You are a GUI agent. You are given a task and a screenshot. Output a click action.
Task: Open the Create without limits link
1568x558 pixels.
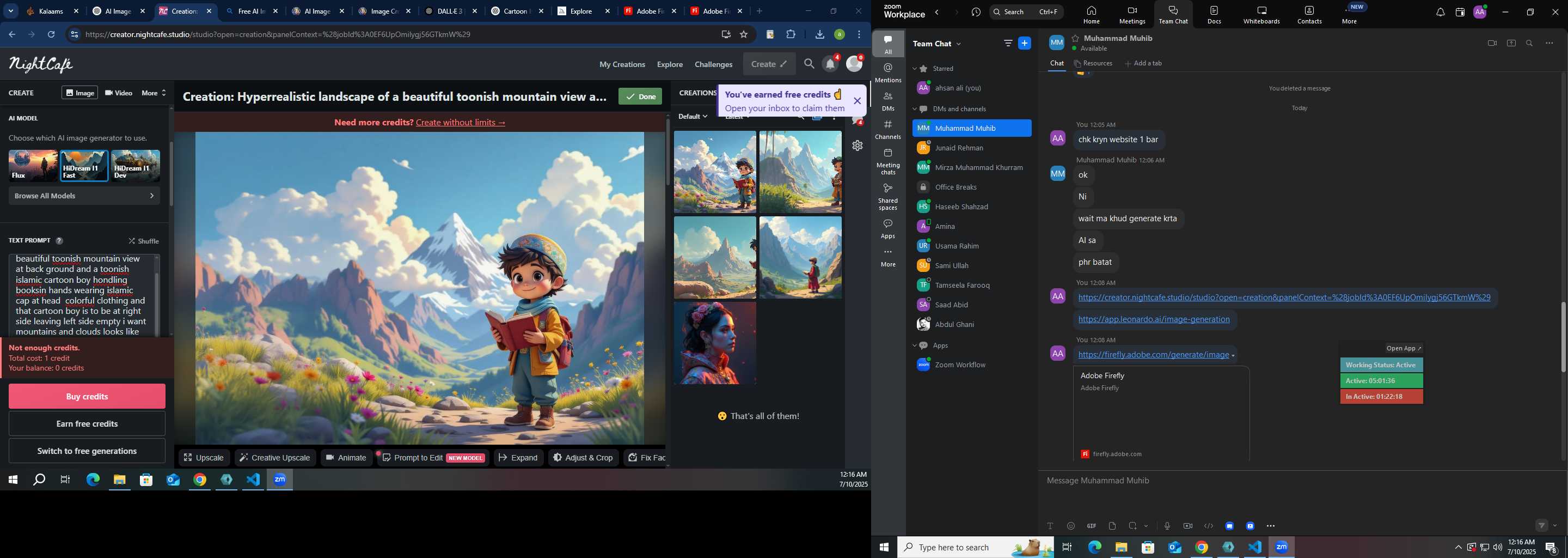pyautogui.click(x=461, y=123)
